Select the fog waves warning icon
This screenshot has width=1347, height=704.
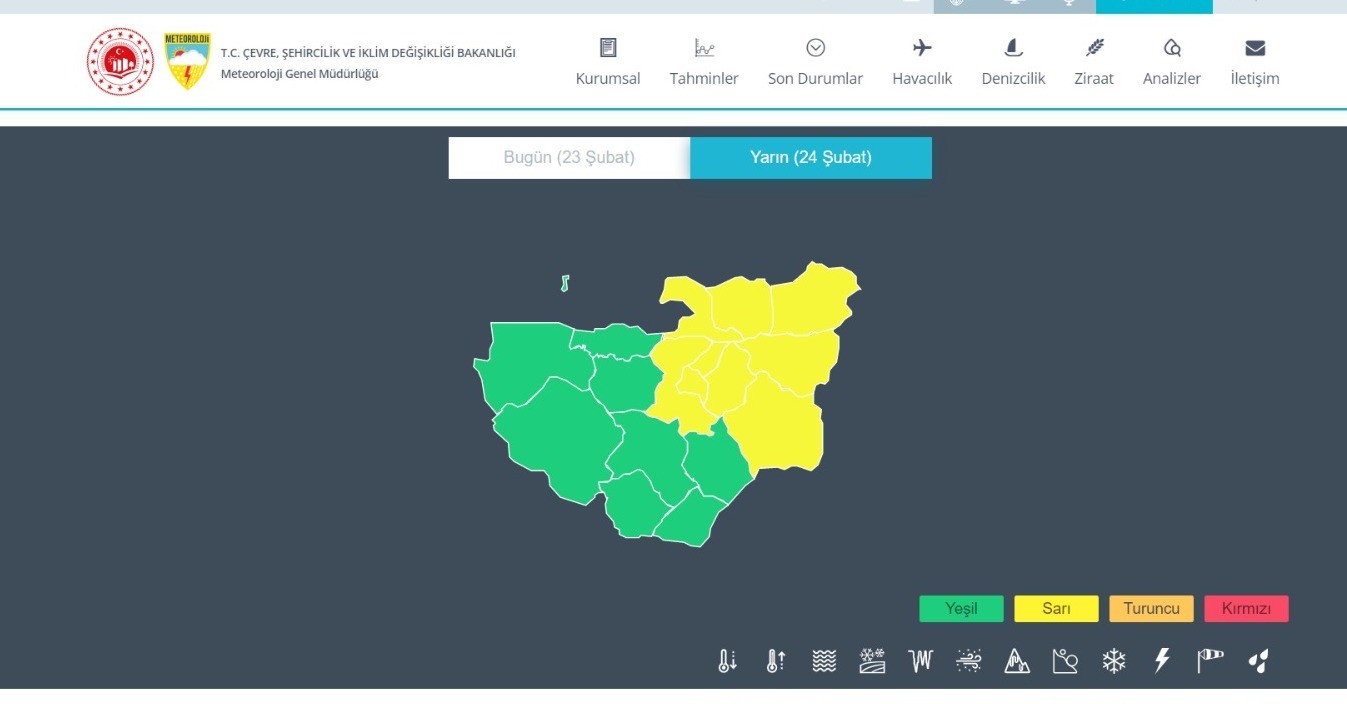coord(824,661)
